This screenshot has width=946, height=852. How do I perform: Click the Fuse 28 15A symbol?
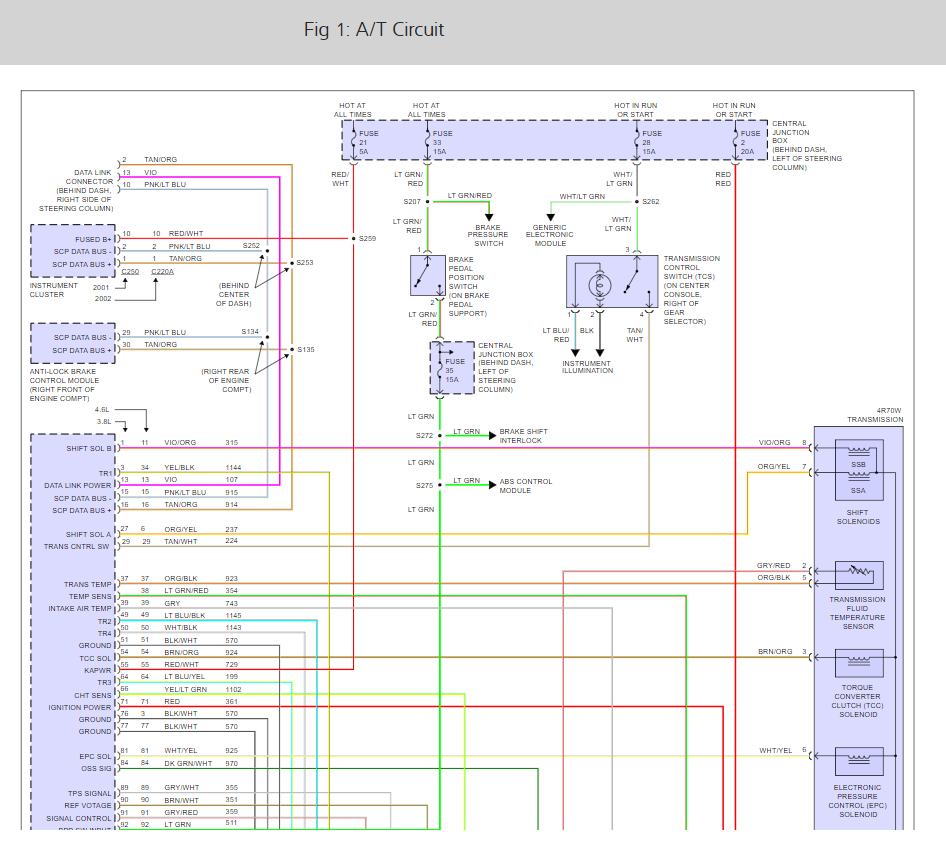tap(637, 142)
